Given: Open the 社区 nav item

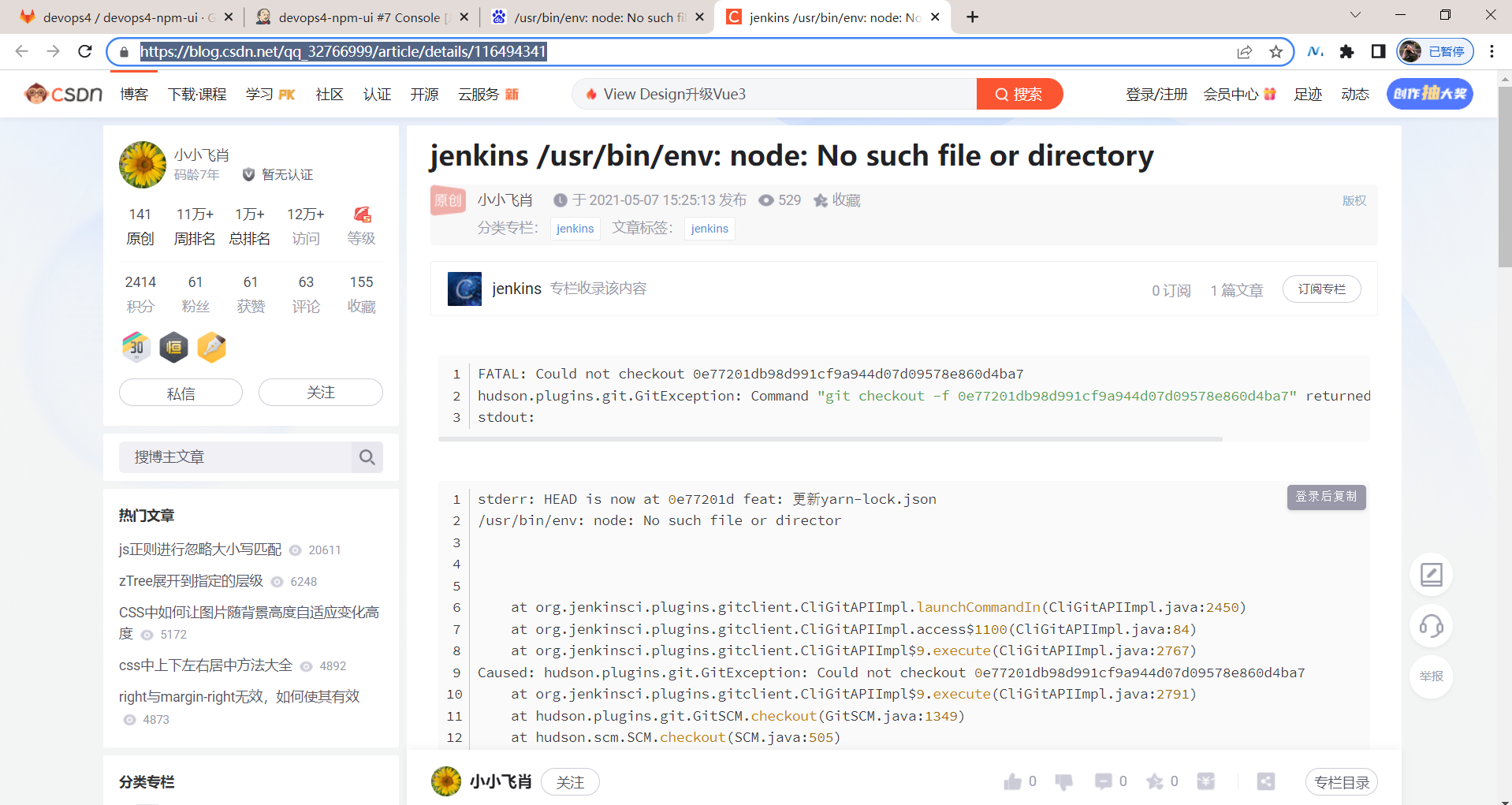Looking at the screenshot, I should click(330, 95).
